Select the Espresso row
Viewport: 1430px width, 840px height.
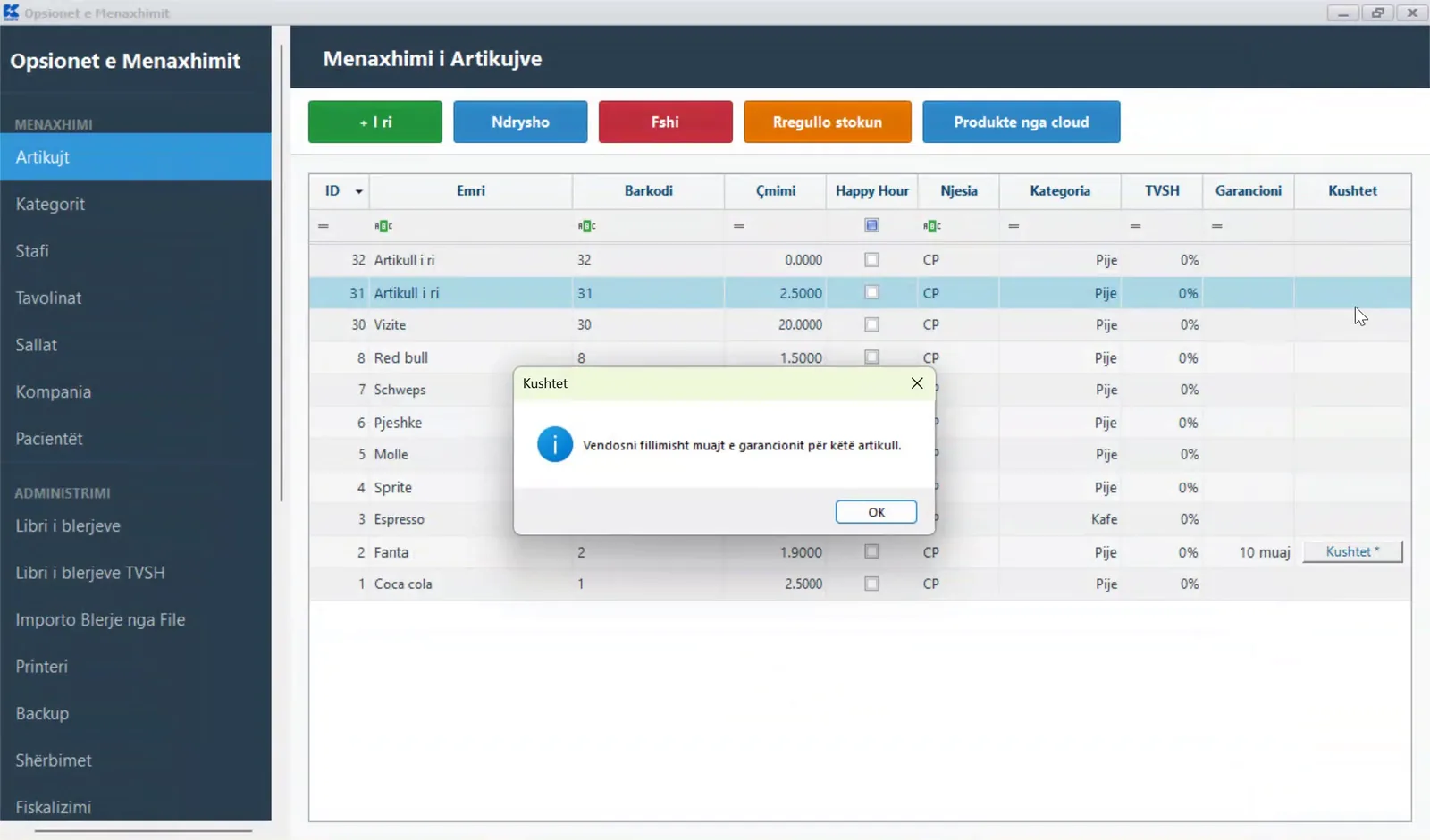point(860,519)
